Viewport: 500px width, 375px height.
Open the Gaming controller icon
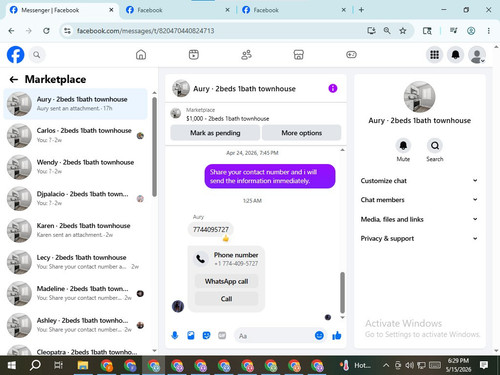coord(351,55)
